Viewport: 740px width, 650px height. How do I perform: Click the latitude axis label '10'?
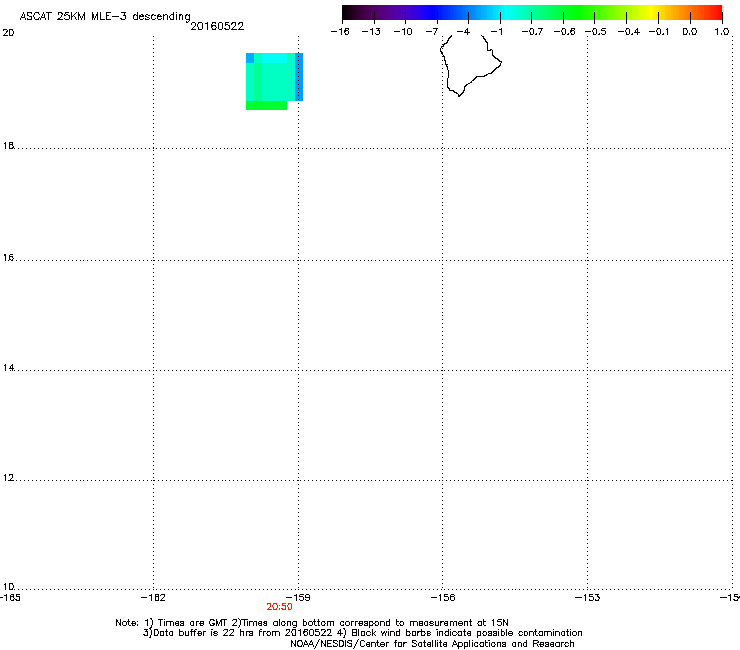click(x=8, y=587)
